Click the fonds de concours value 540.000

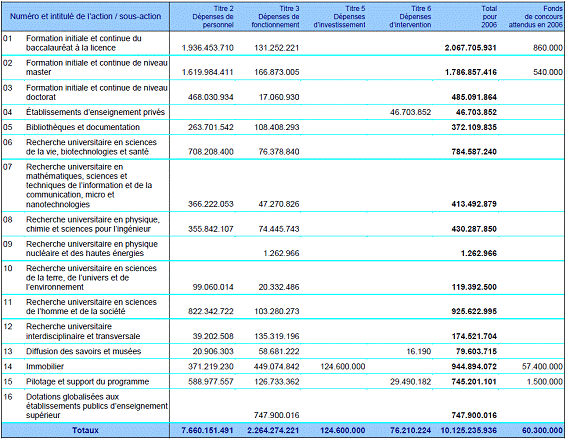pos(548,72)
